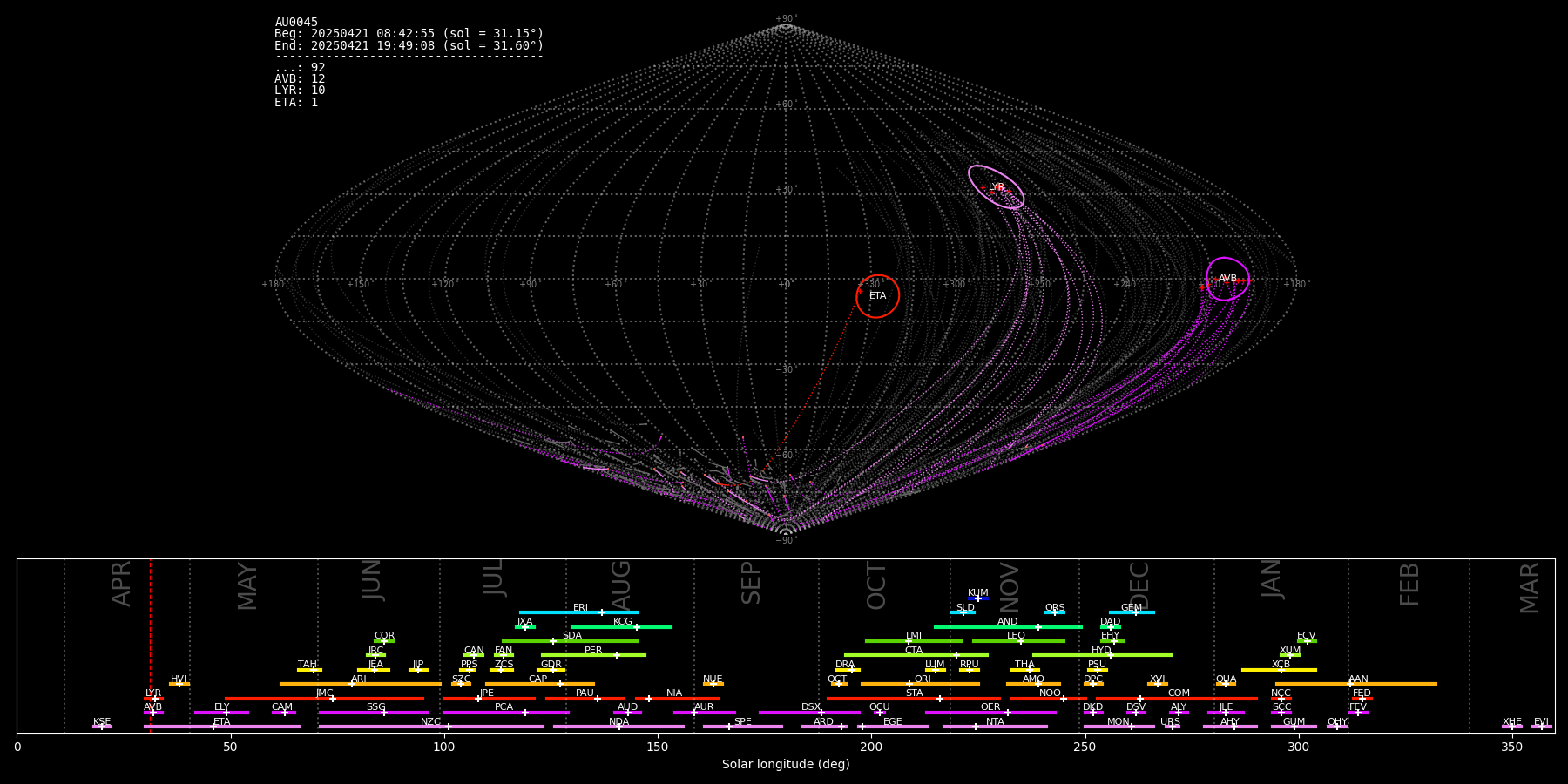This screenshot has width=1568, height=784.
Task: Click the CAP shower label
Action: 537,679
